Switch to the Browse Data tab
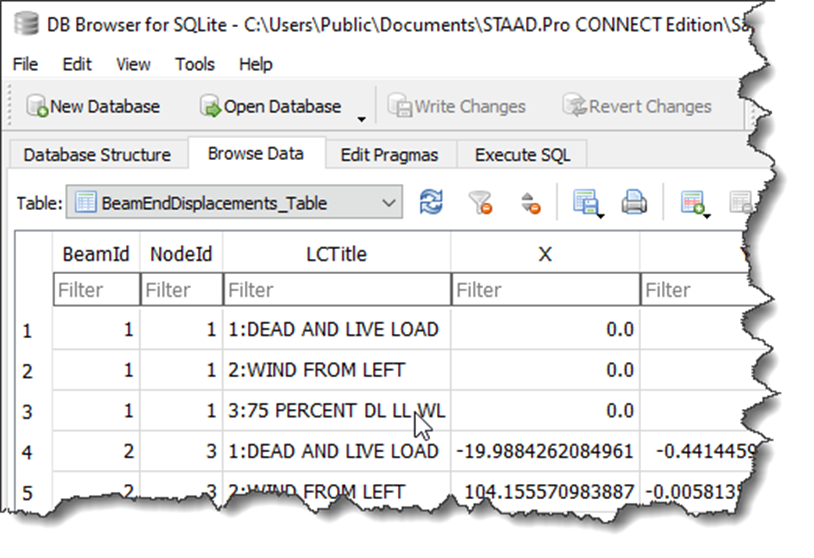 point(256,153)
